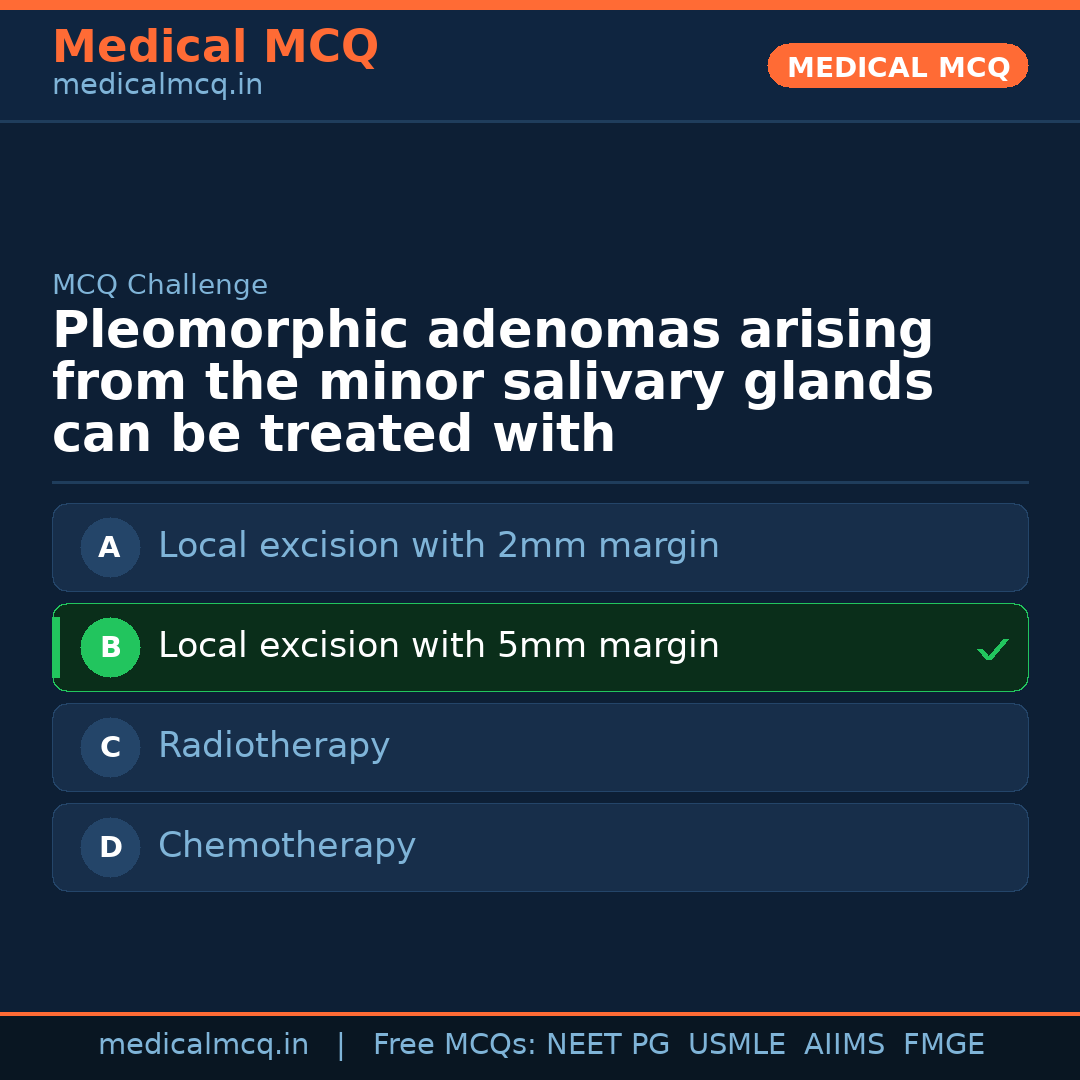Image resolution: width=1080 pixels, height=1080 pixels.
Task: Click the green B circle icon
Action: (110, 647)
